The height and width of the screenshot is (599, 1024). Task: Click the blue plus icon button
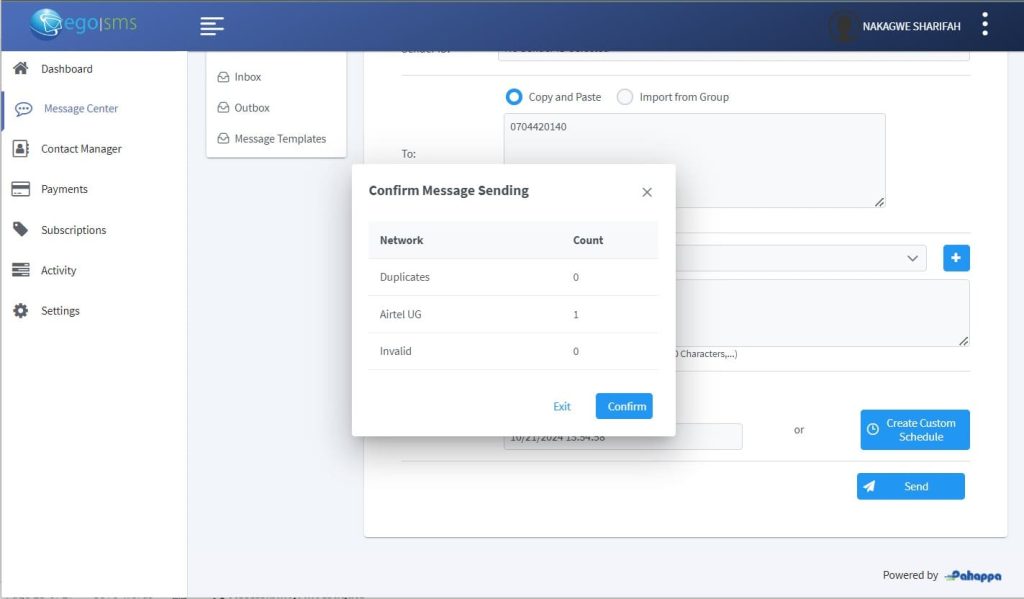click(x=956, y=258)
